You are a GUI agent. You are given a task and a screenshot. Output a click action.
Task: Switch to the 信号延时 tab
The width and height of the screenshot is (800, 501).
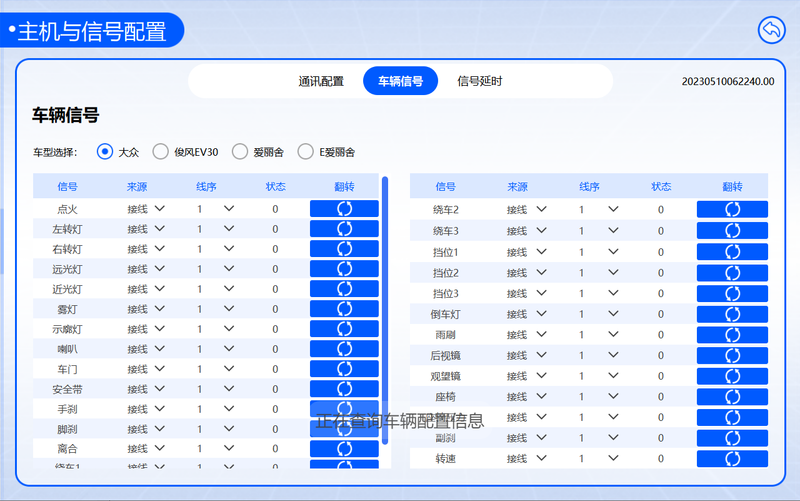pos(480,81)
